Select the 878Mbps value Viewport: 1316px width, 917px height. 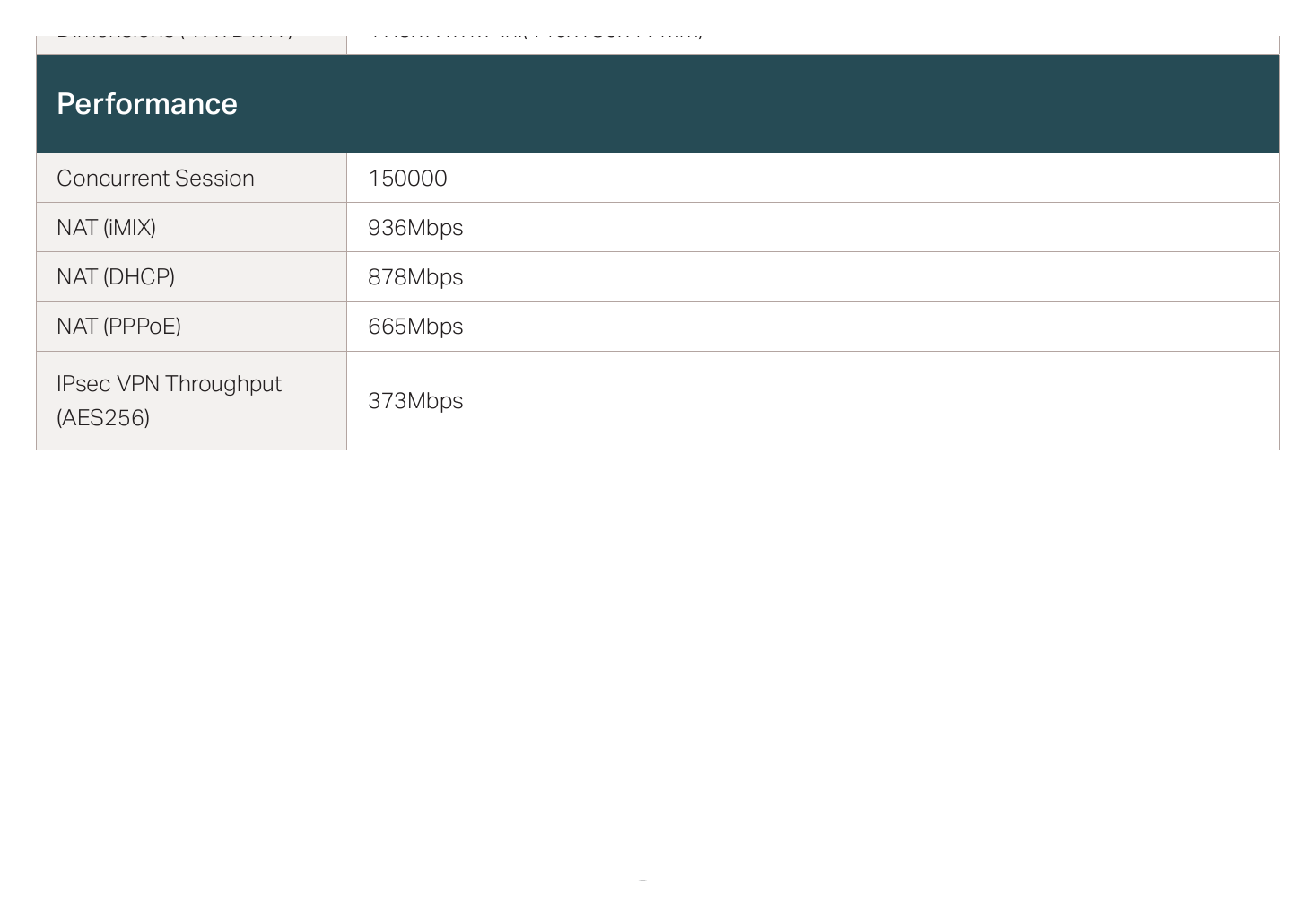tap(415, 277)
